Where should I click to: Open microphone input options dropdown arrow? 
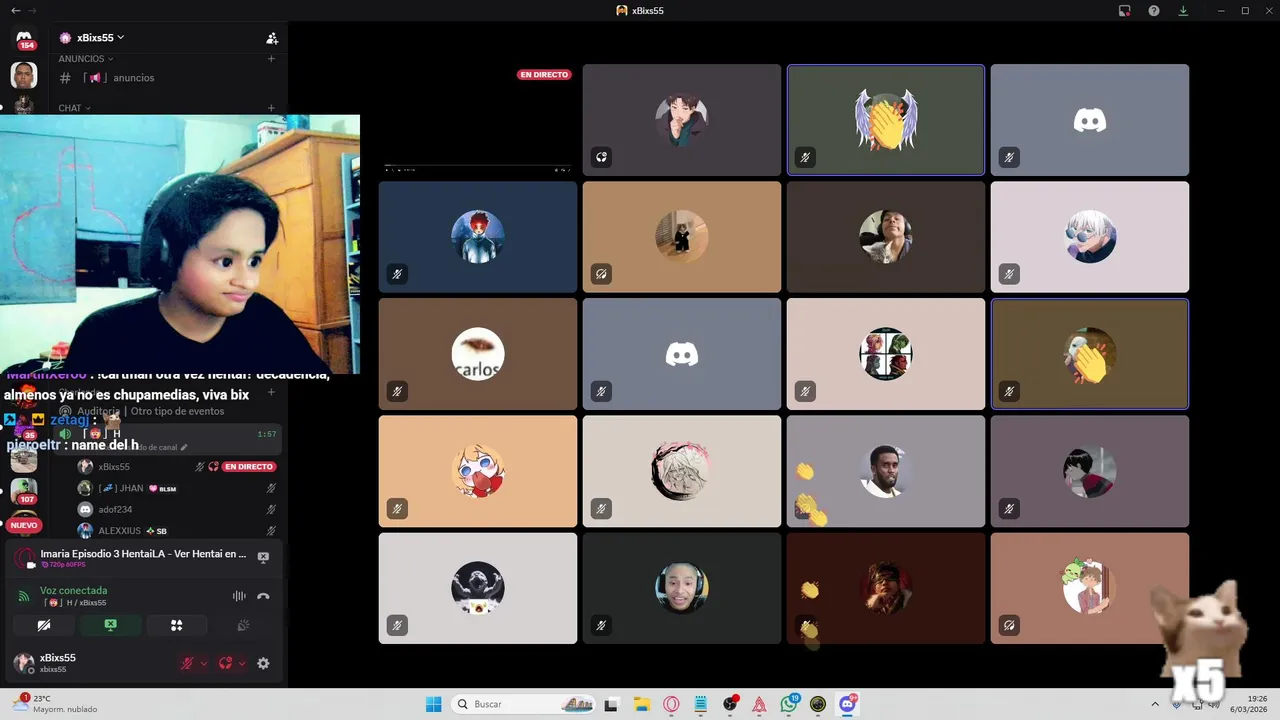tap(204, 663)
